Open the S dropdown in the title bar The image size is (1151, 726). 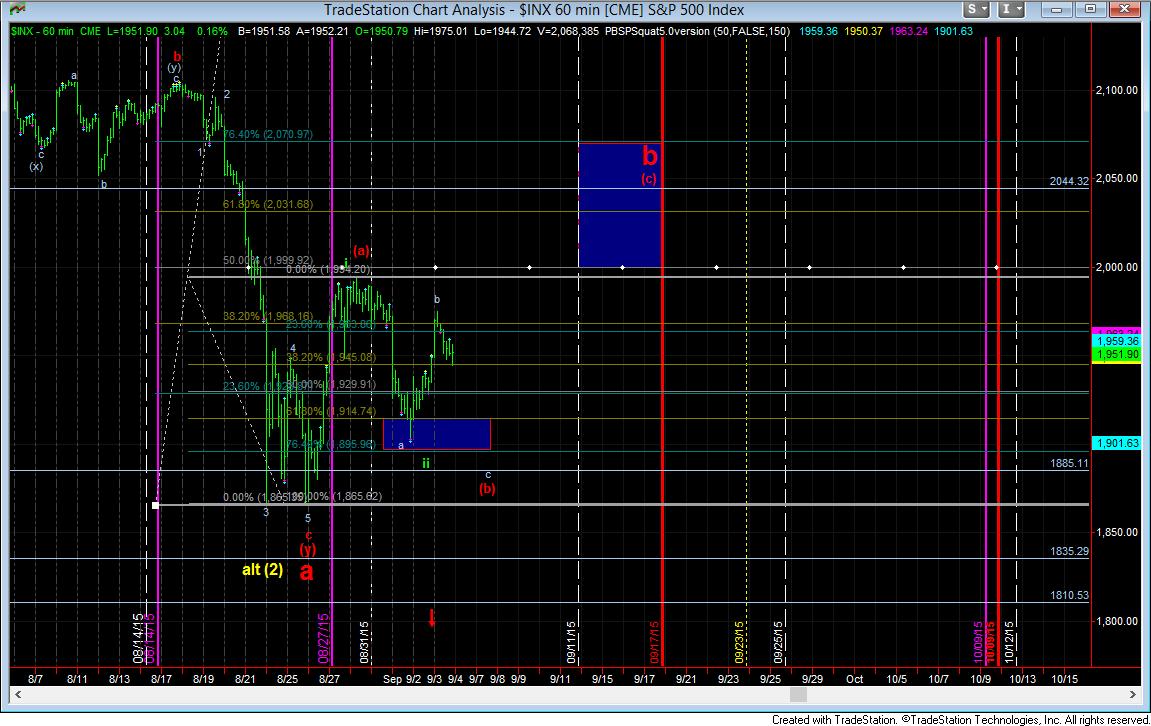tap(976, 10)
